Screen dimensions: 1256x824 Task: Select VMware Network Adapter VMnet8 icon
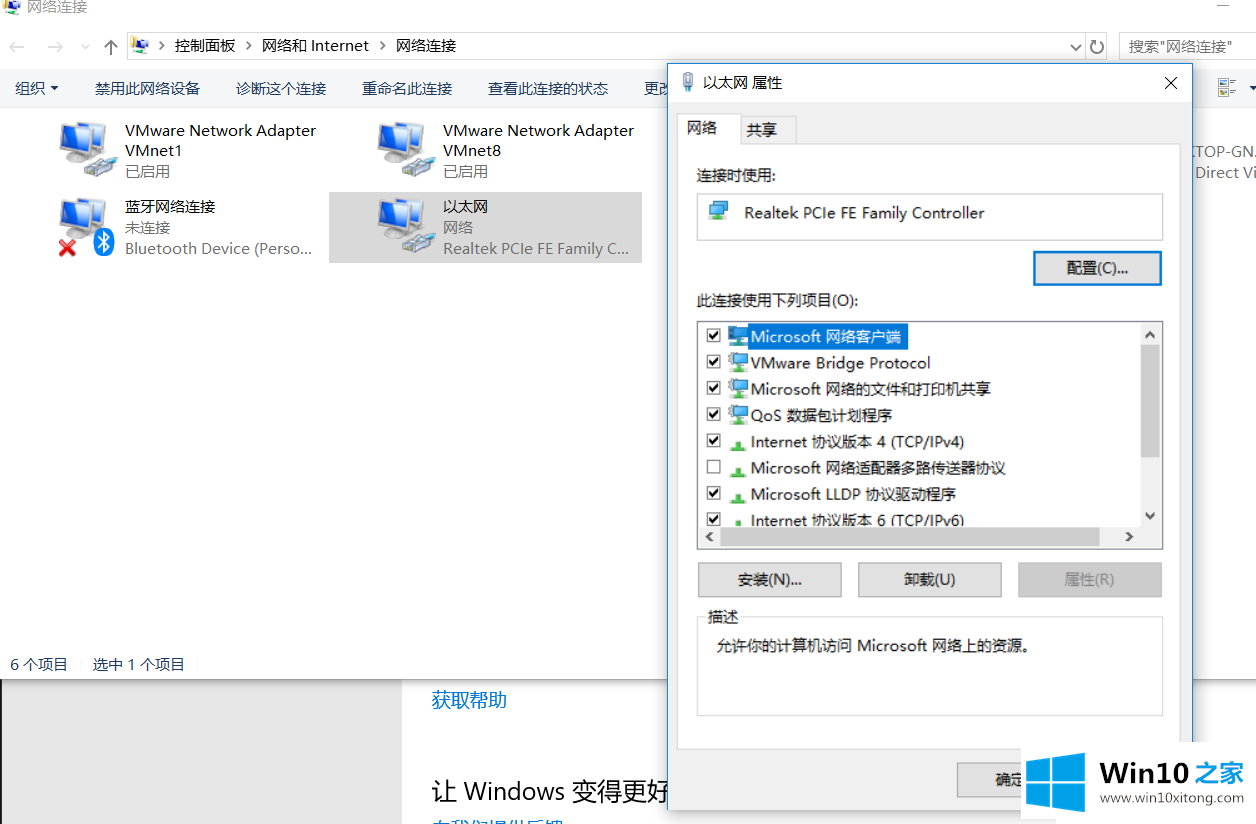pos(407,150)
